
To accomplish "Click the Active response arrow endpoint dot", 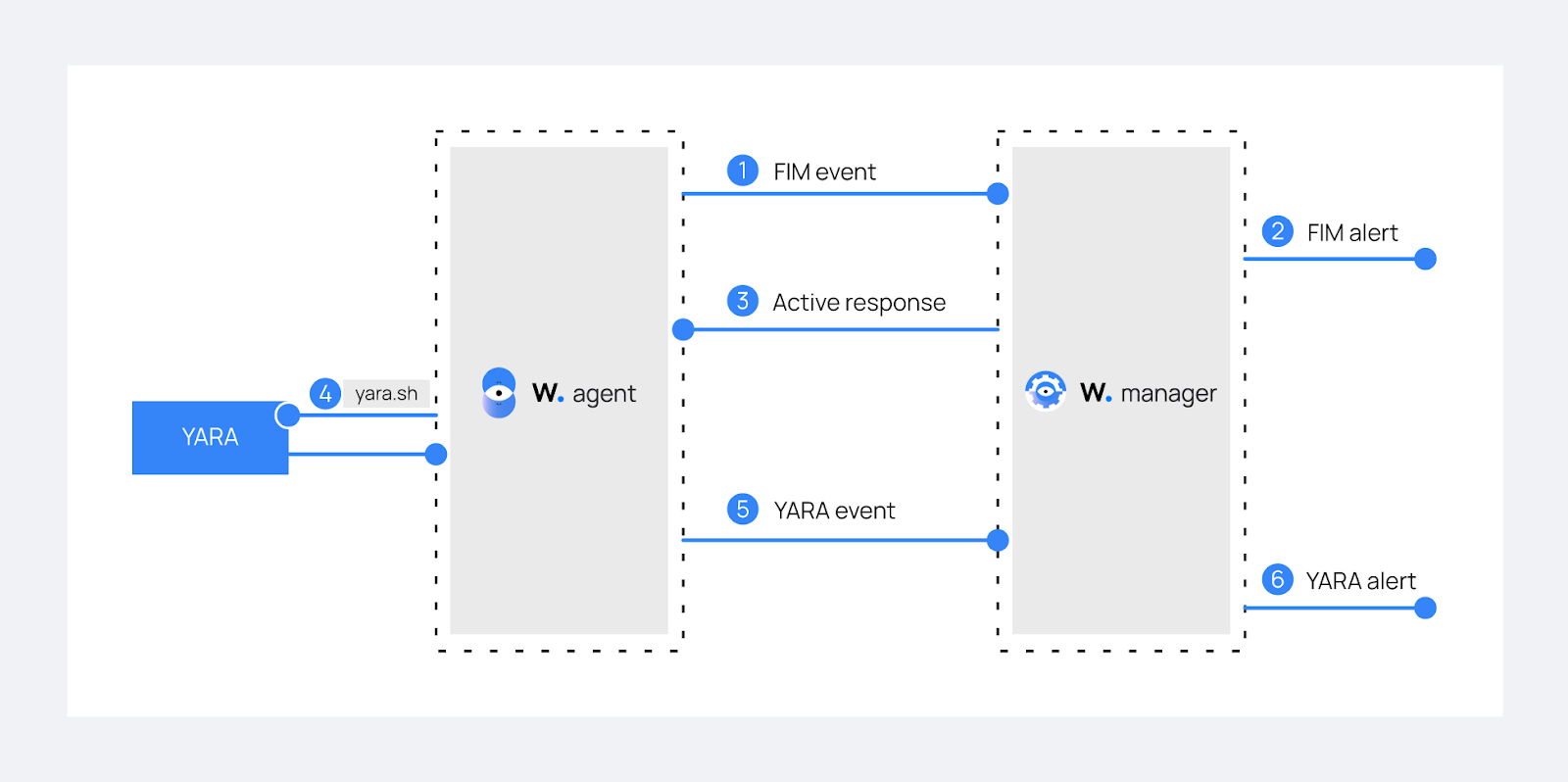I will [683, 329].
